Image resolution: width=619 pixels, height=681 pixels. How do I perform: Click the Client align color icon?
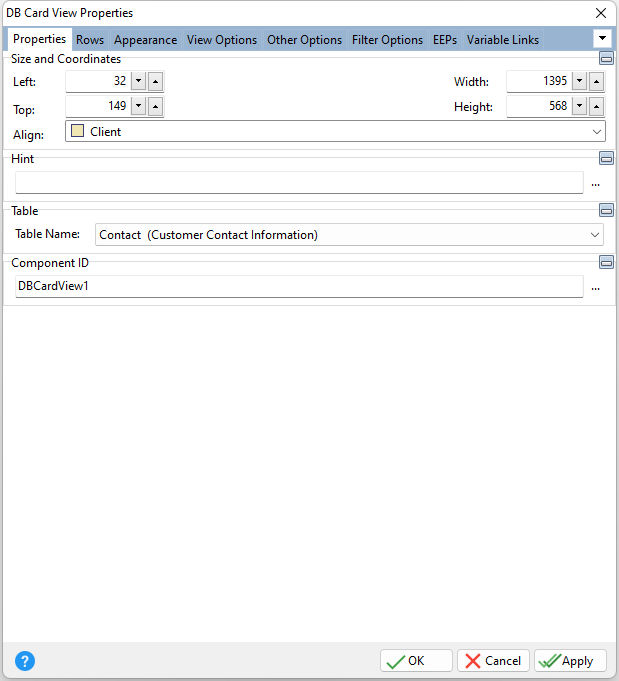pos(77,131)
